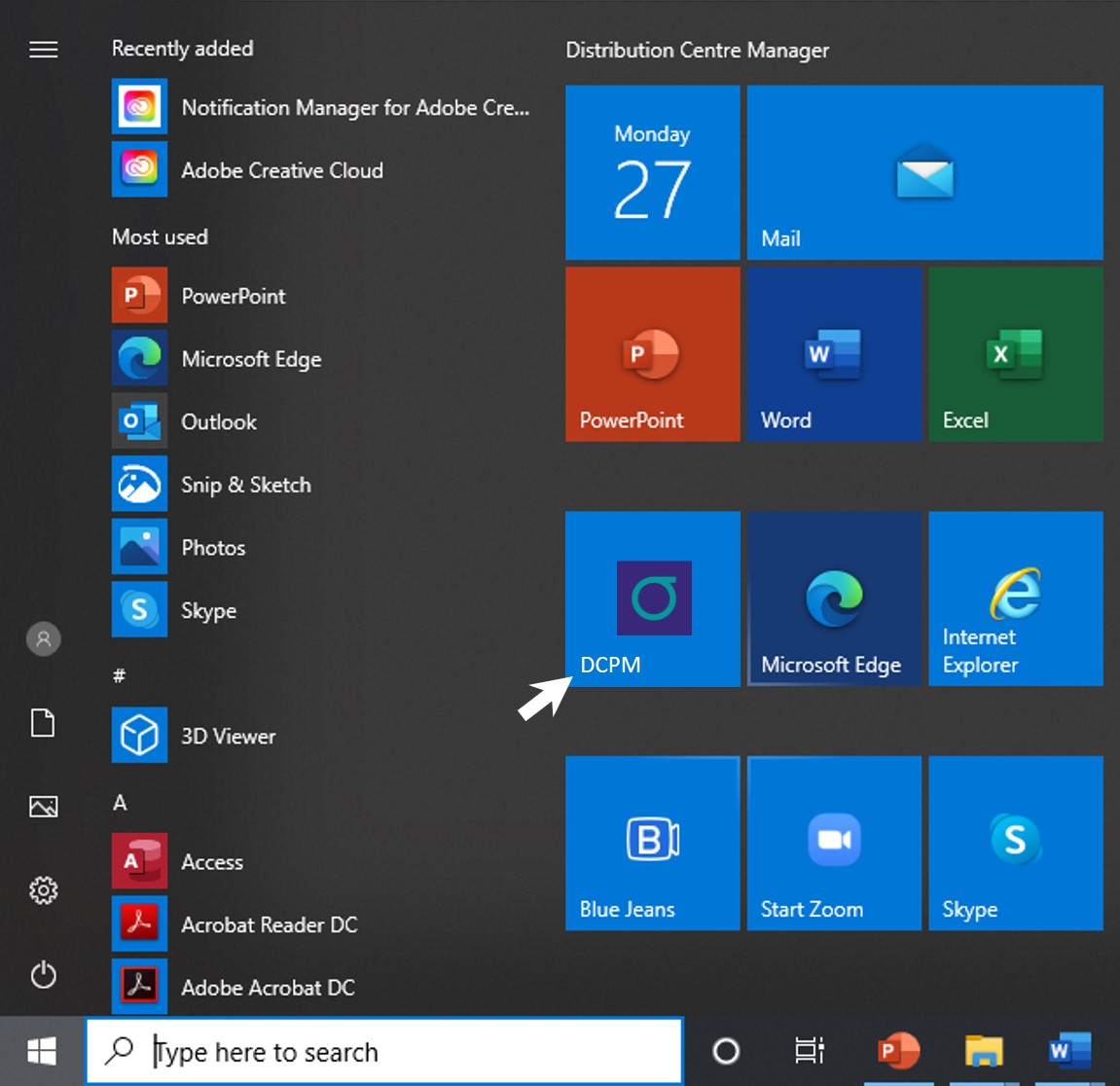Click the letter A group header
This screenshot has width=1120, height=1086.
click(x=120, y=803)
